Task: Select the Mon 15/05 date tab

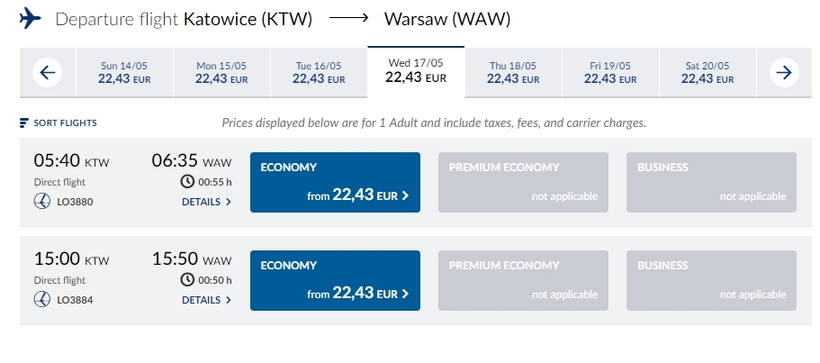Action: 222,73
